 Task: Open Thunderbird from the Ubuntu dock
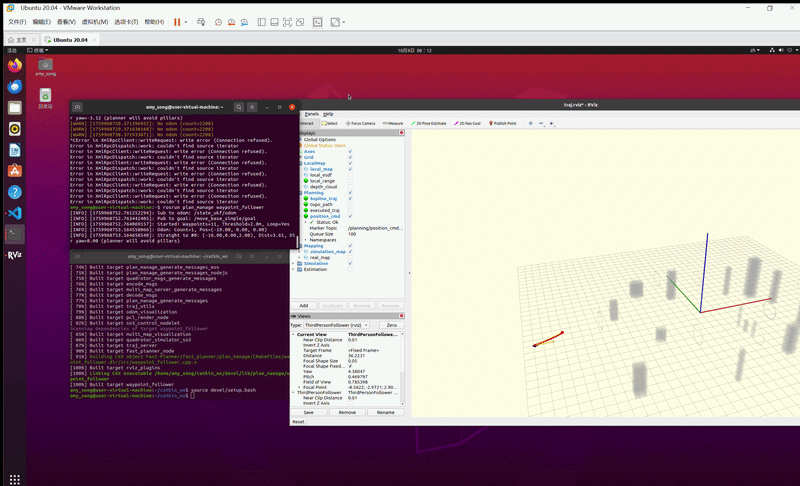click(15, 87)
